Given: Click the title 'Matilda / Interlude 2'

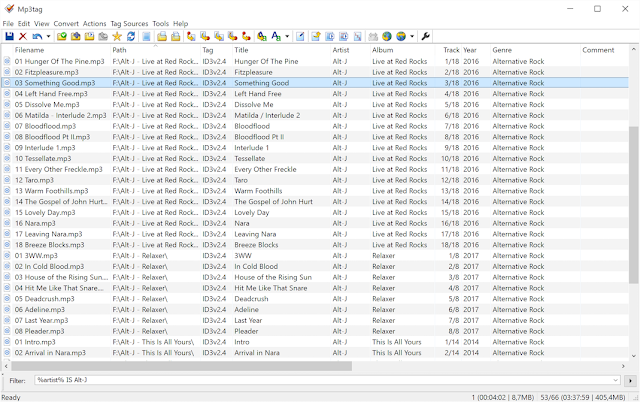Looking at the screenshot, I should click(267, 115).
